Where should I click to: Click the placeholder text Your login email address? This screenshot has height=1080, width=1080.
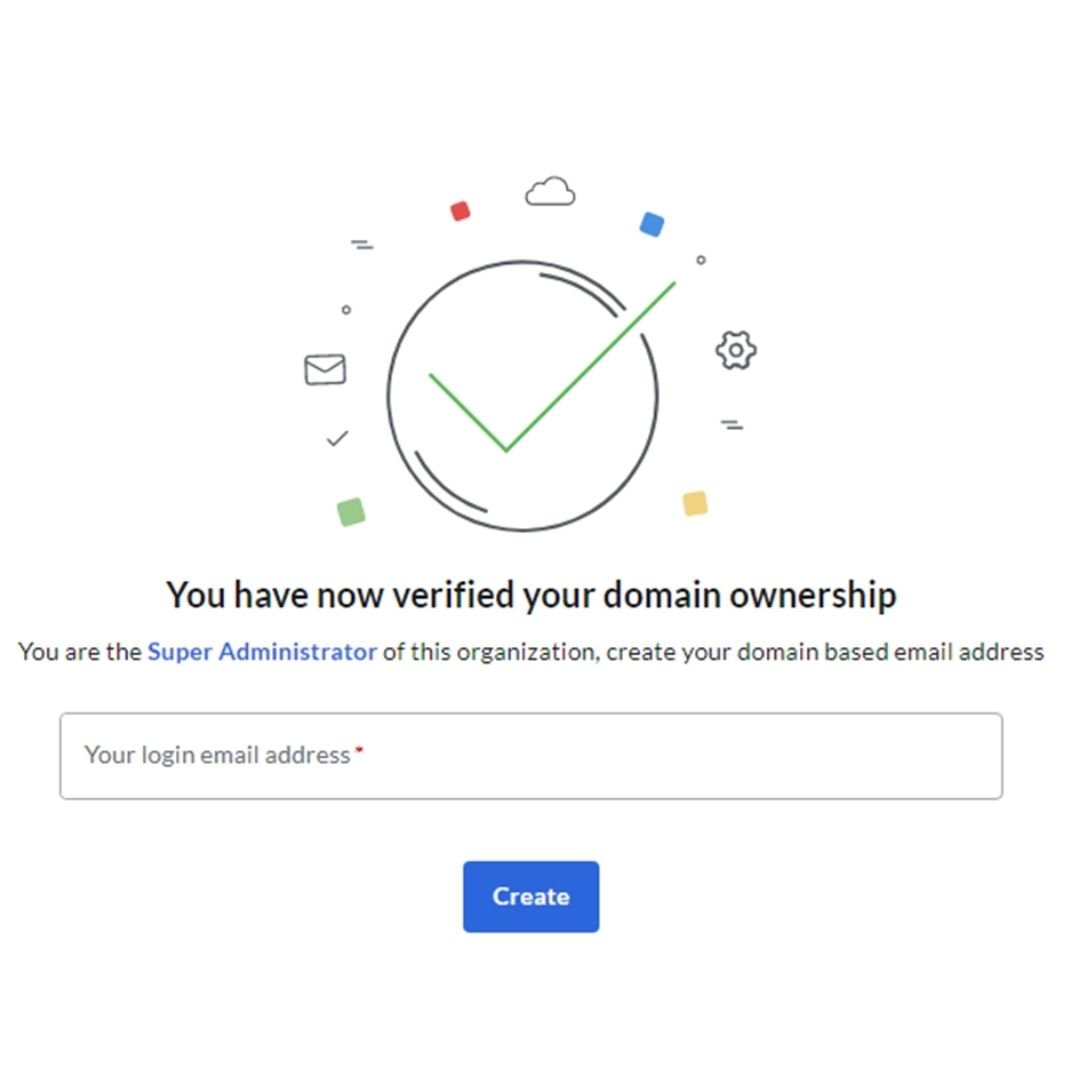coord(216,755)
